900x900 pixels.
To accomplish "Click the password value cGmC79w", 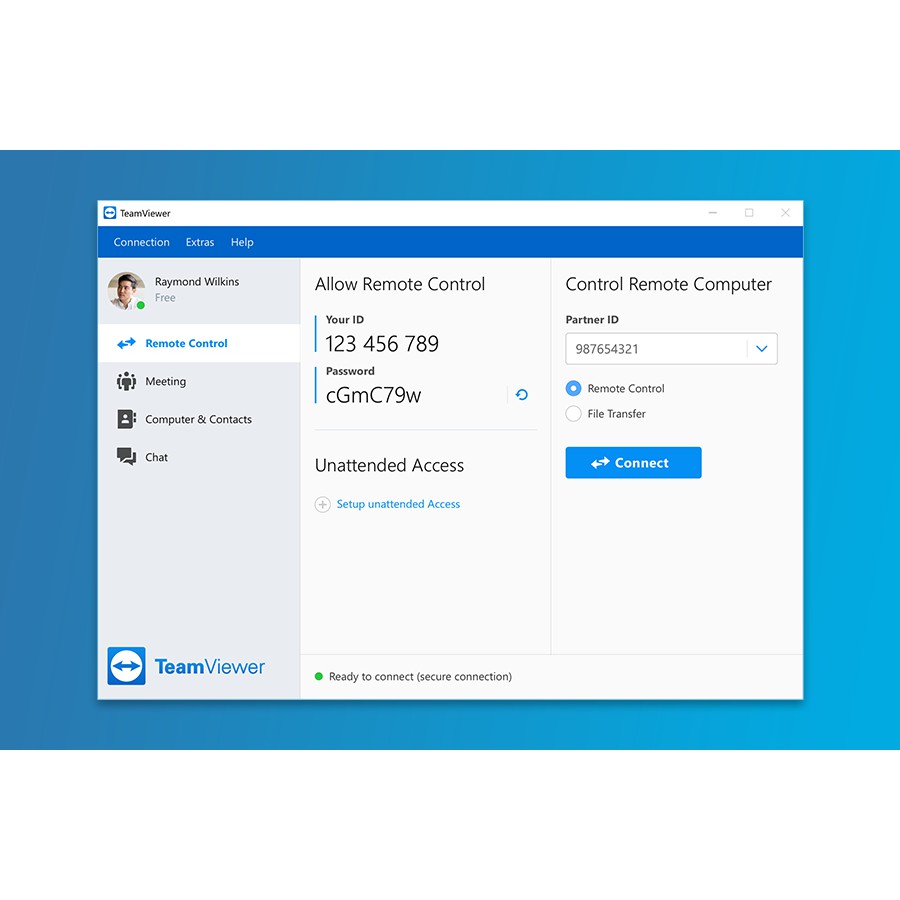I will pos(373,395).
